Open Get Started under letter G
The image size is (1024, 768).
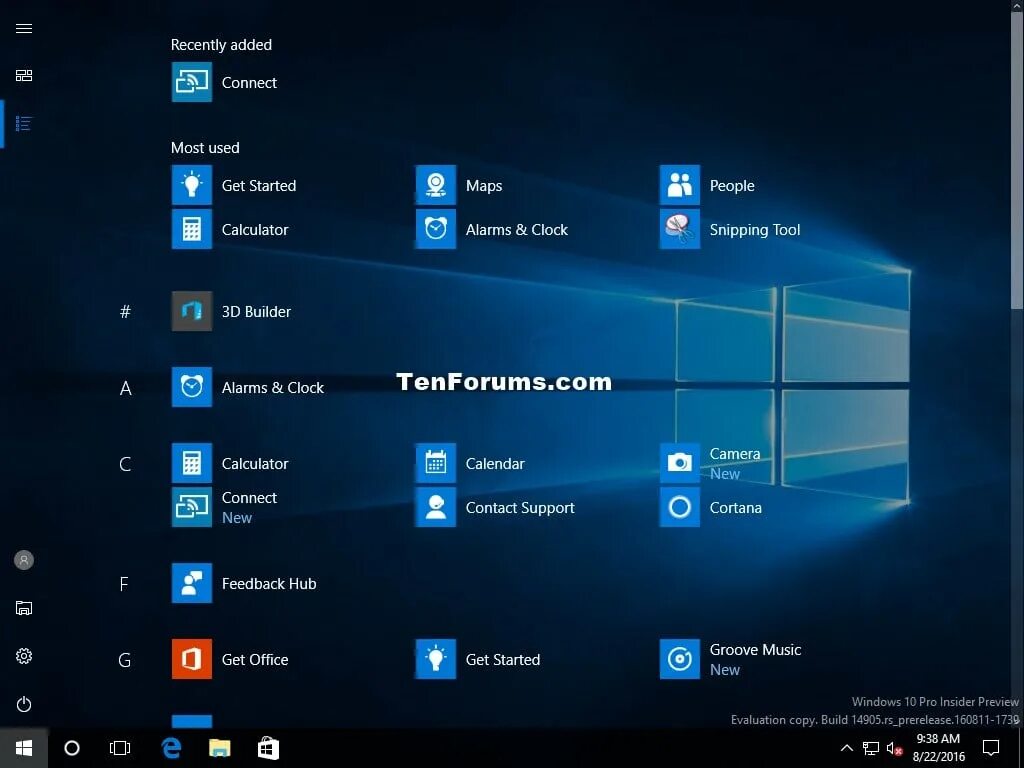pos(436,659)
